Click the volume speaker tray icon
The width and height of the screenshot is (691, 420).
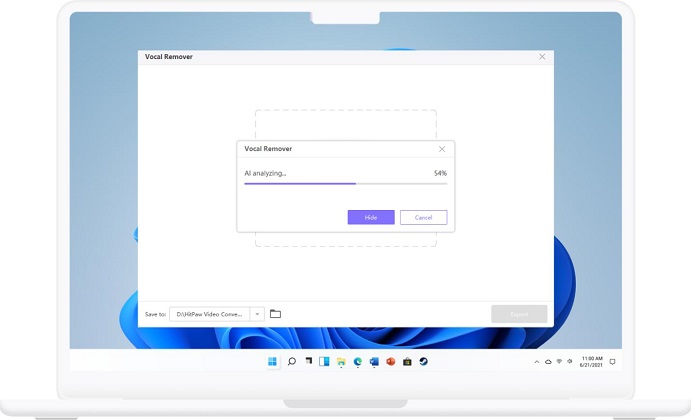click(x=570, y=361)
